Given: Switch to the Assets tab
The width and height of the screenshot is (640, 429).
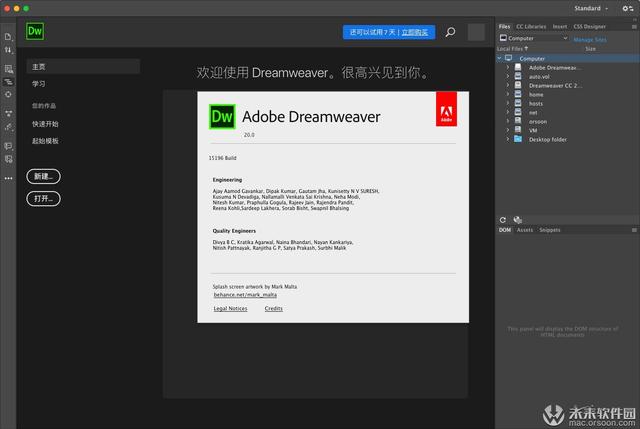Looking at the screenshot, I should (x=525, y=230).
